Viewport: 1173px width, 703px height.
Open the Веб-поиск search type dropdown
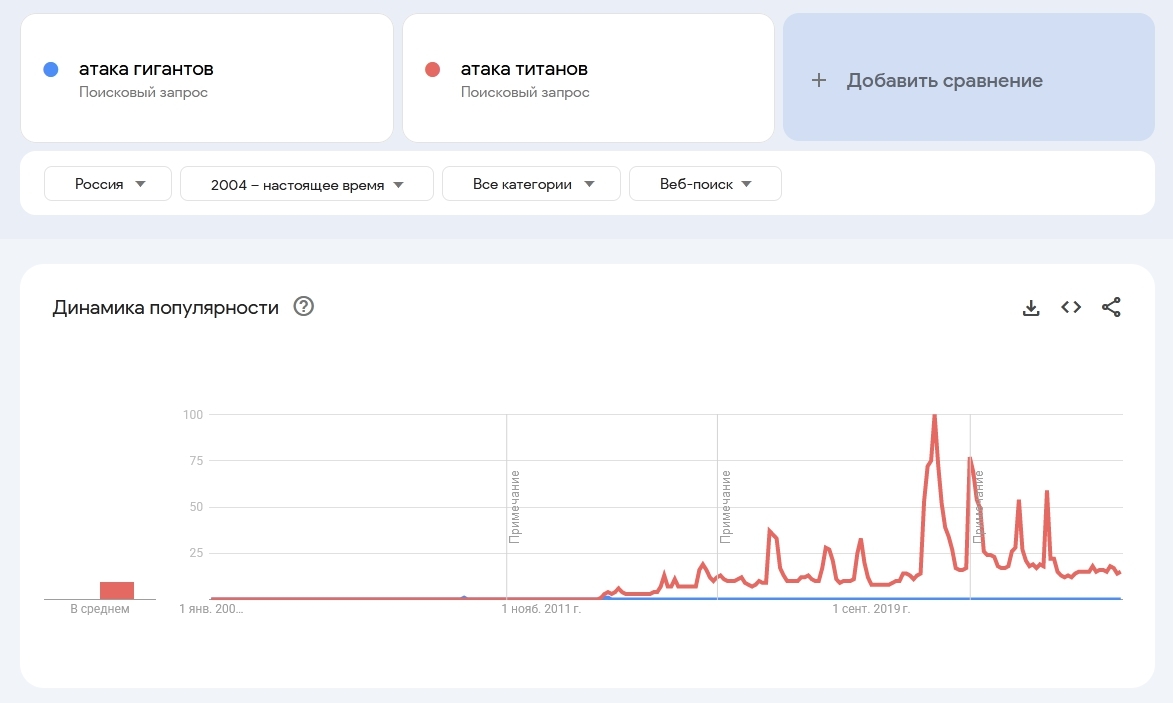pyautogui.click(x=705, y=184)
